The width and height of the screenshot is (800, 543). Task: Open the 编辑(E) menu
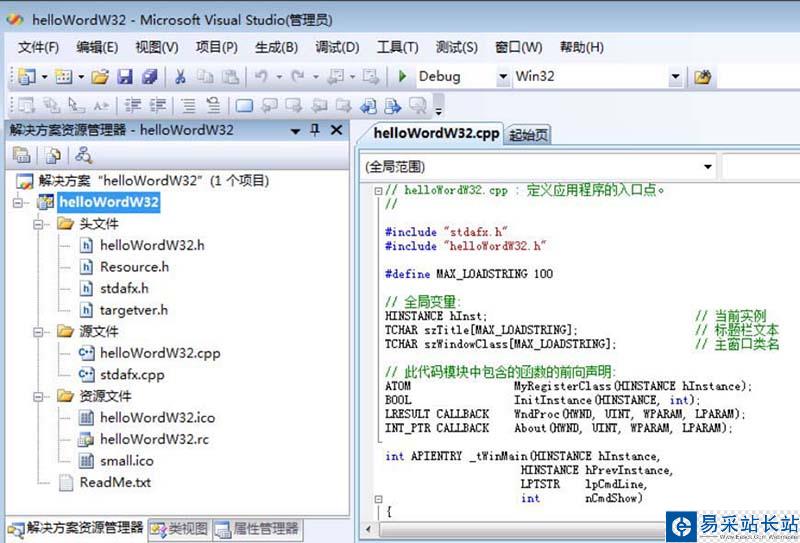[x=97, y=47]
